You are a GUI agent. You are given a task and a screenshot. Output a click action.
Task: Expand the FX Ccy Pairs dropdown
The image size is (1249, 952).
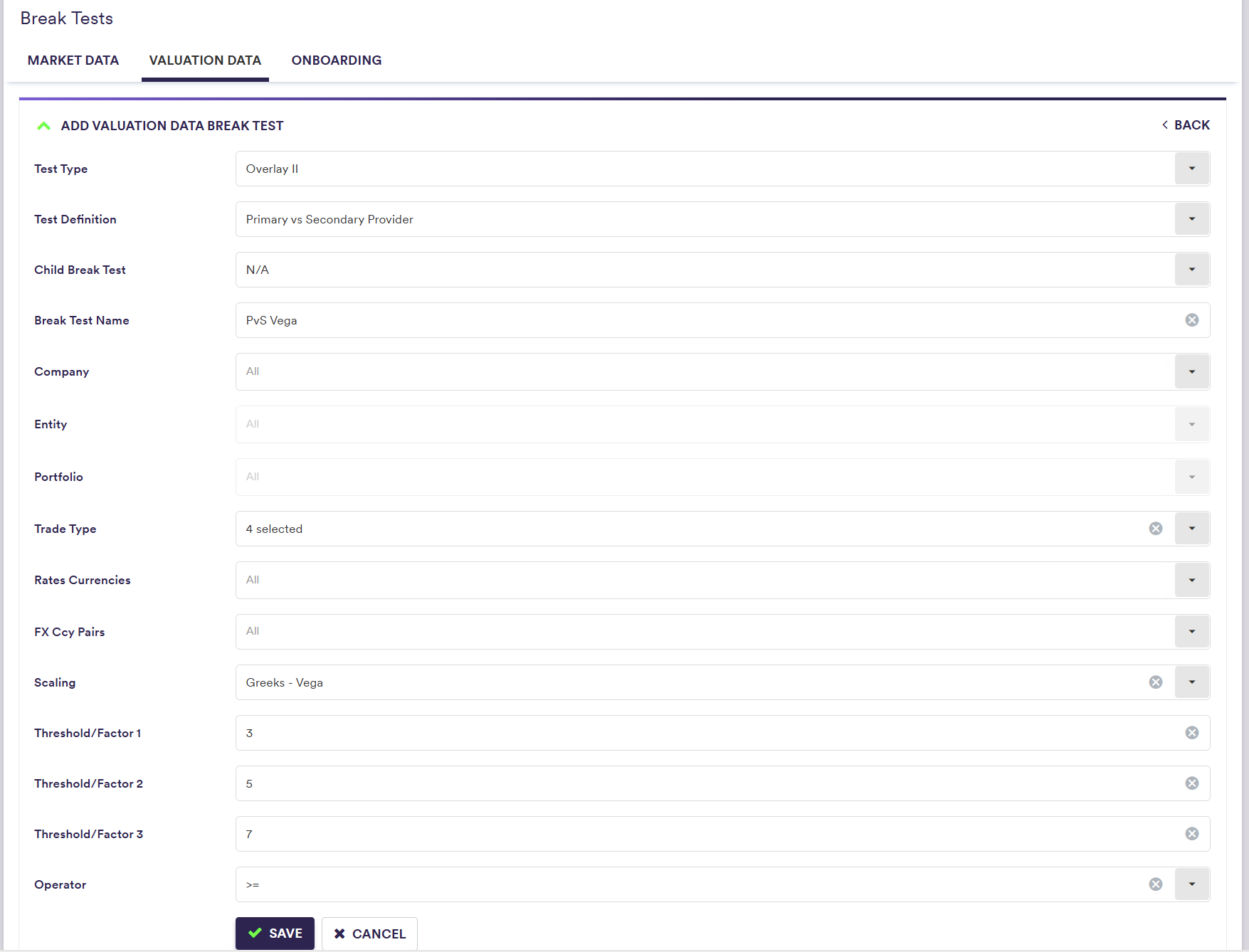click(1191, 632)
